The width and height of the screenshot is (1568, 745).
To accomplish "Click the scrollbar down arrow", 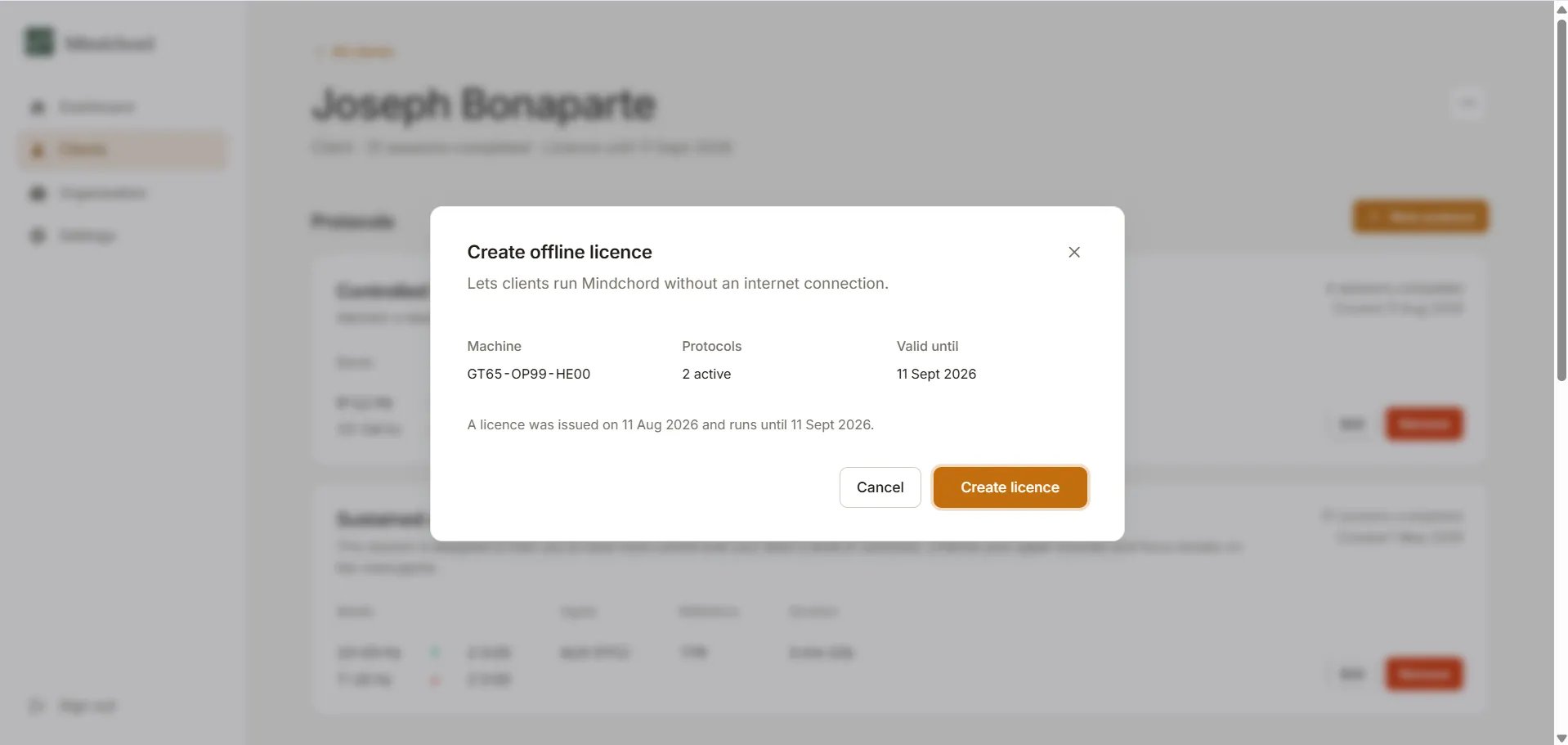I will 1561,738.
